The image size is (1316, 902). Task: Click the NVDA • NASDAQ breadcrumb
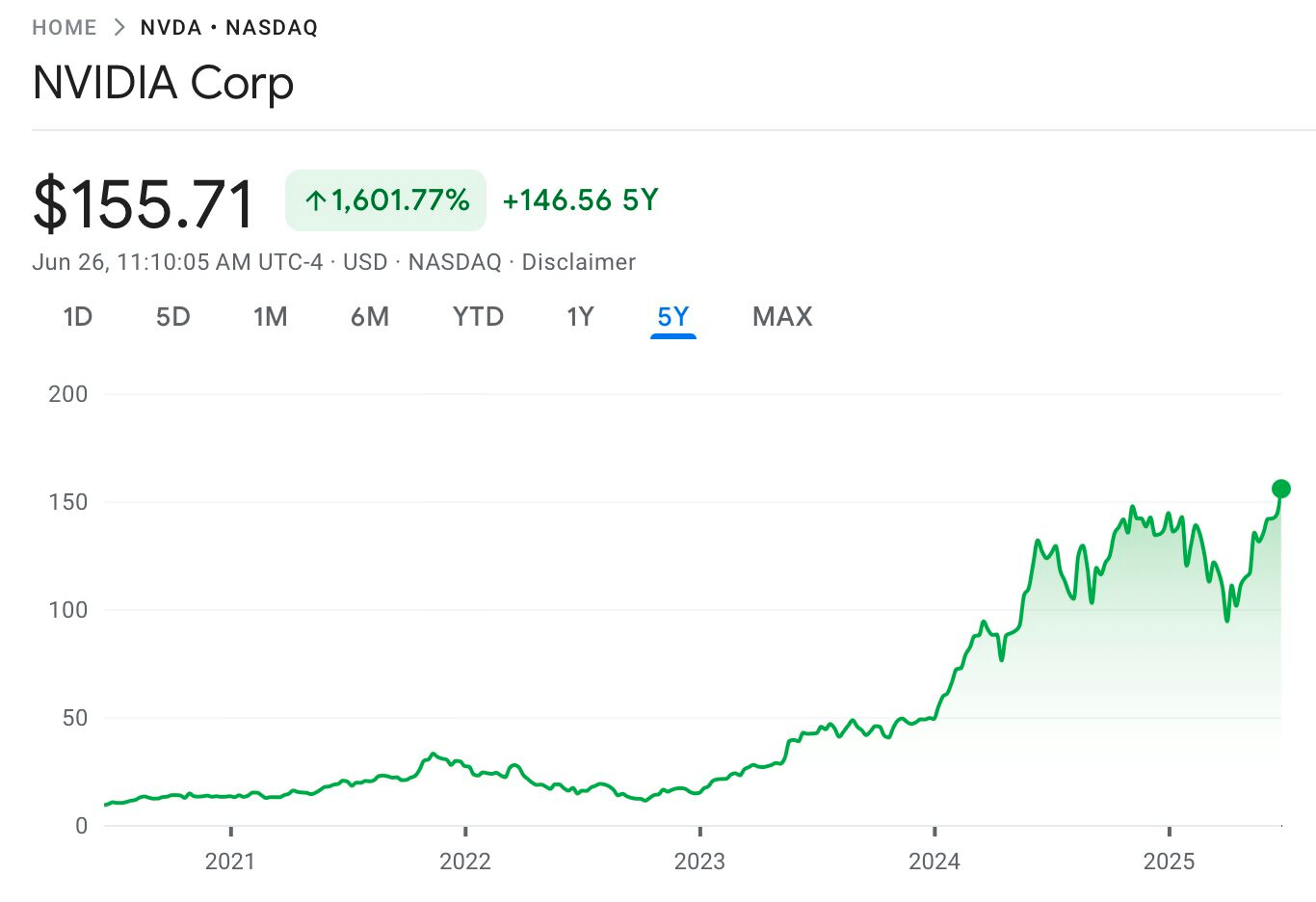(x=229, y=27)
